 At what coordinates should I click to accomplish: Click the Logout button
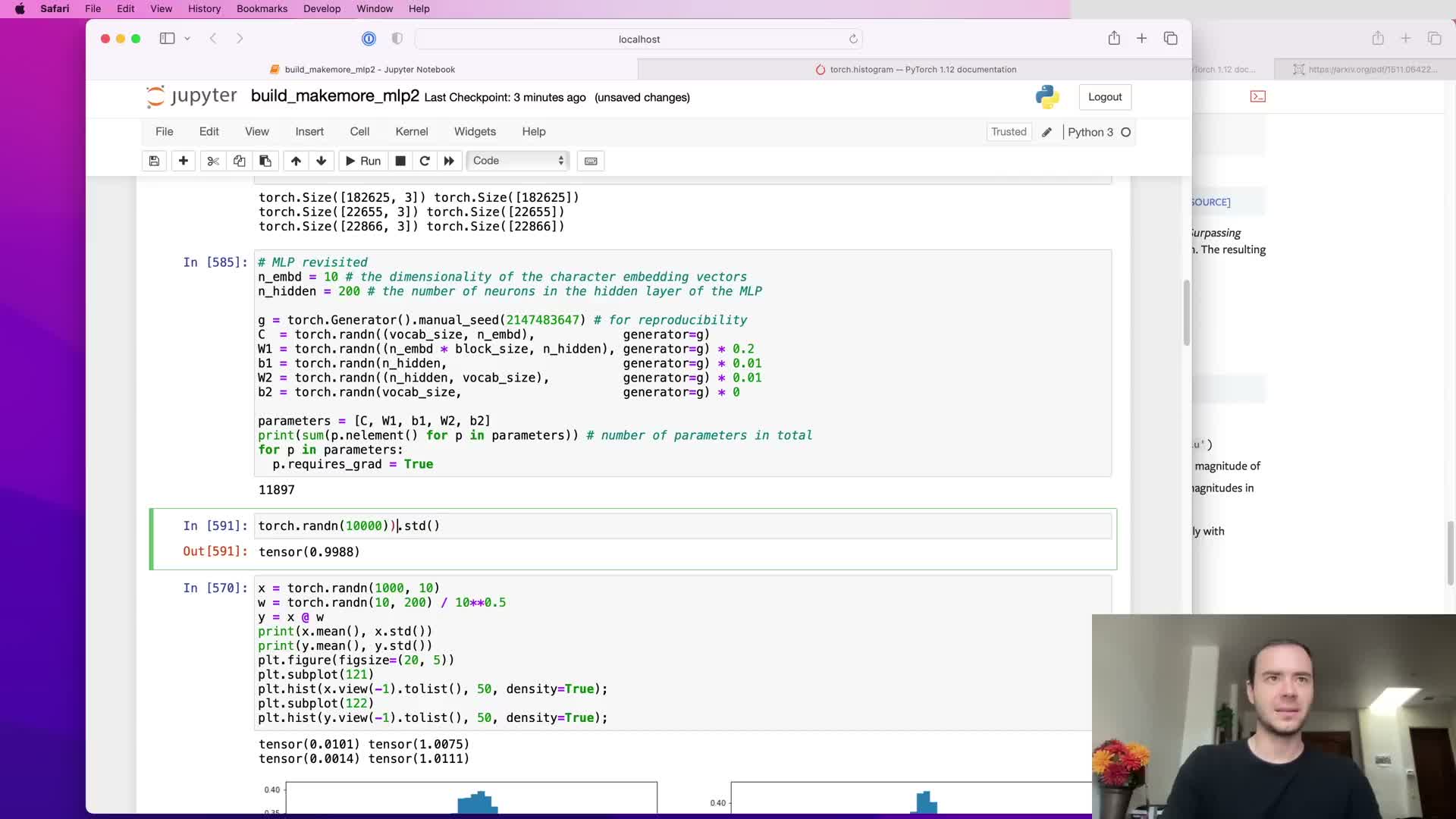click(x=1104, y=97)
